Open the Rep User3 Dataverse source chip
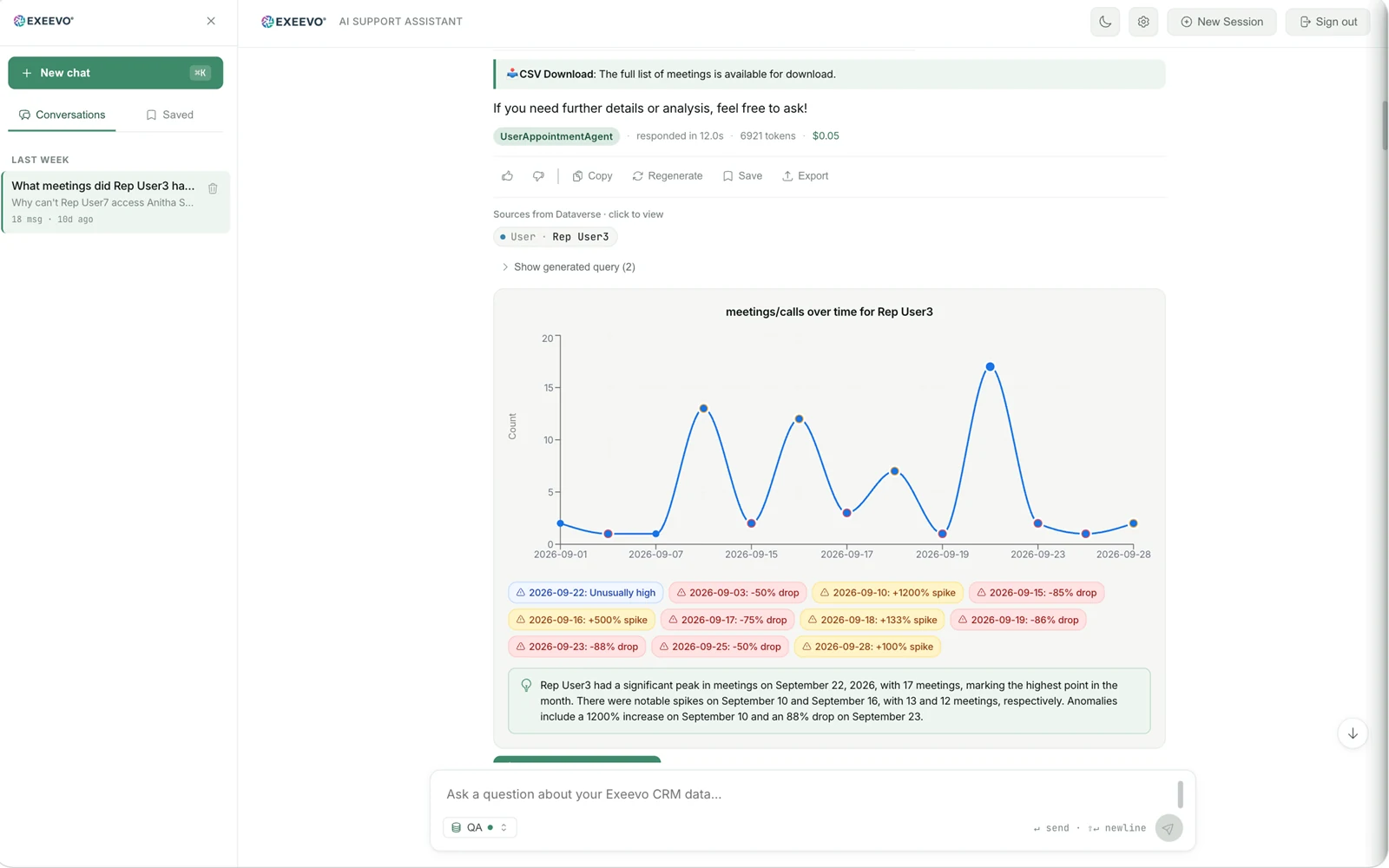1389x868 pixels. [556, 237]
